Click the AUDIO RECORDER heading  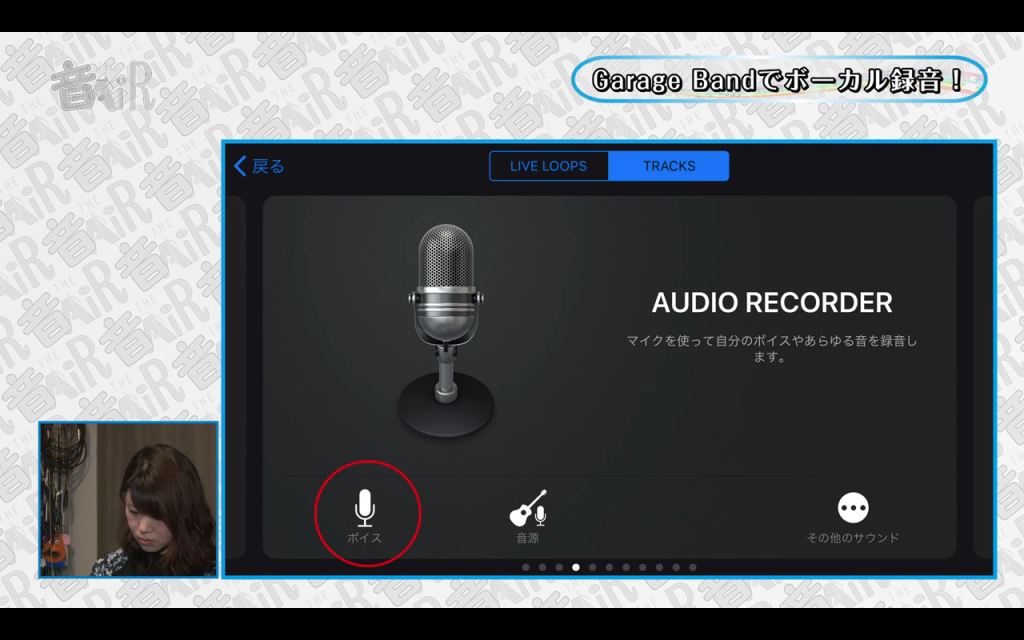click(x=772, y=302)
